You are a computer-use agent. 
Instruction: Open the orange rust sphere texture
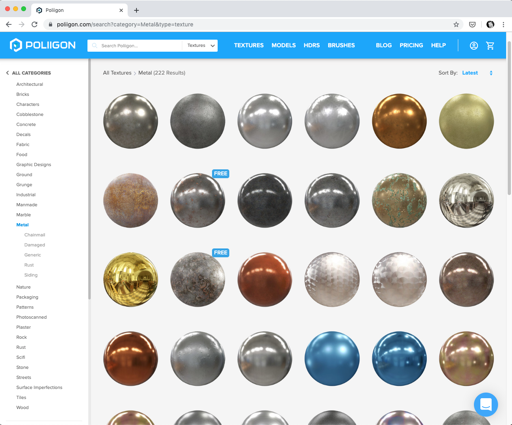(x=131, y=200)
